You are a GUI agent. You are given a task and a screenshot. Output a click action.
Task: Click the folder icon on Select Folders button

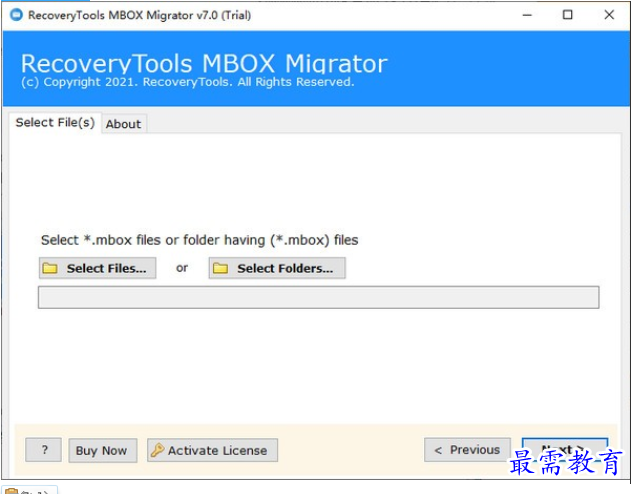click(x=221, y=268)
